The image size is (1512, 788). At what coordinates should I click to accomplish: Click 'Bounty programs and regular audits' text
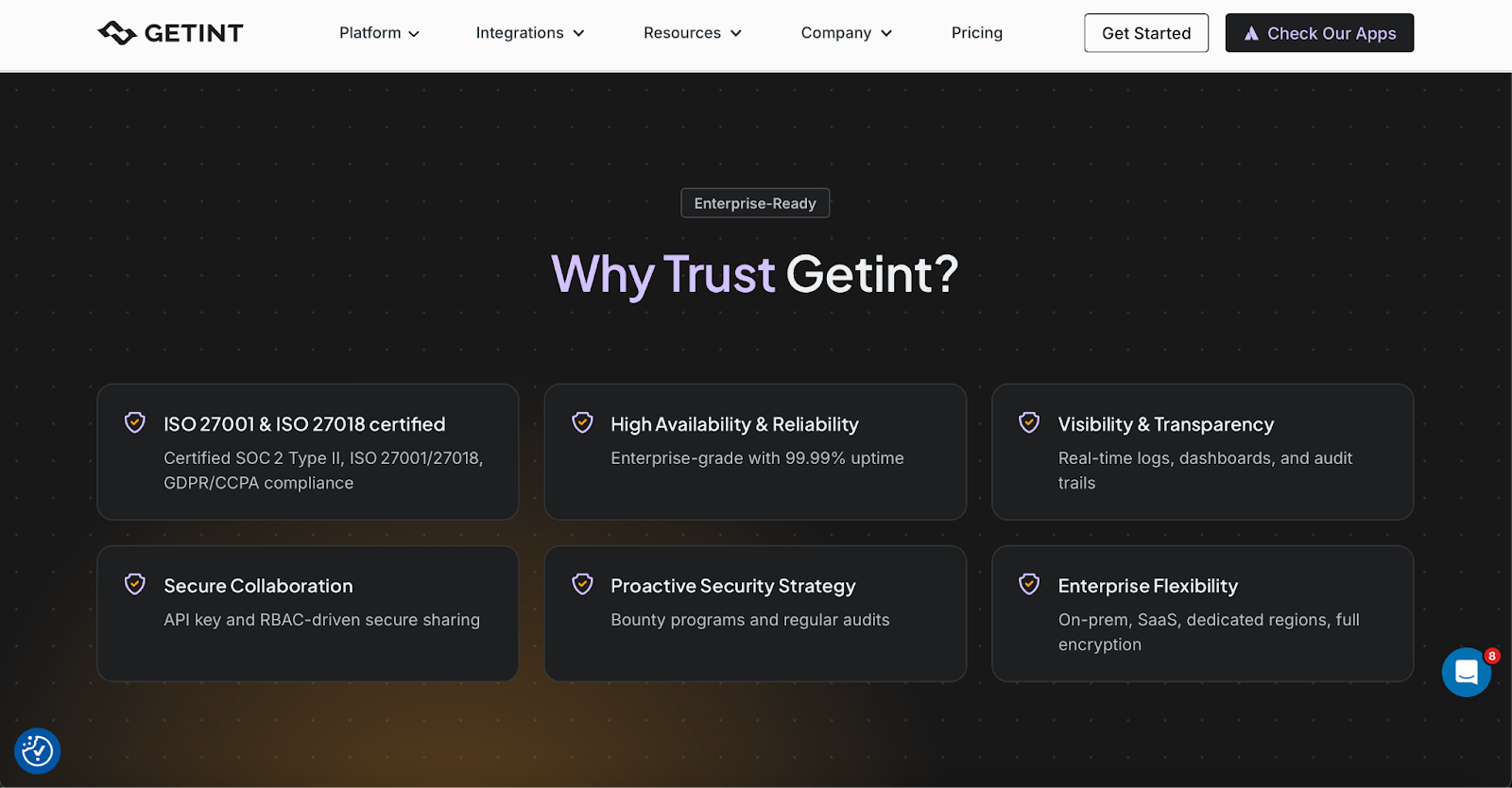coord(750,620)
